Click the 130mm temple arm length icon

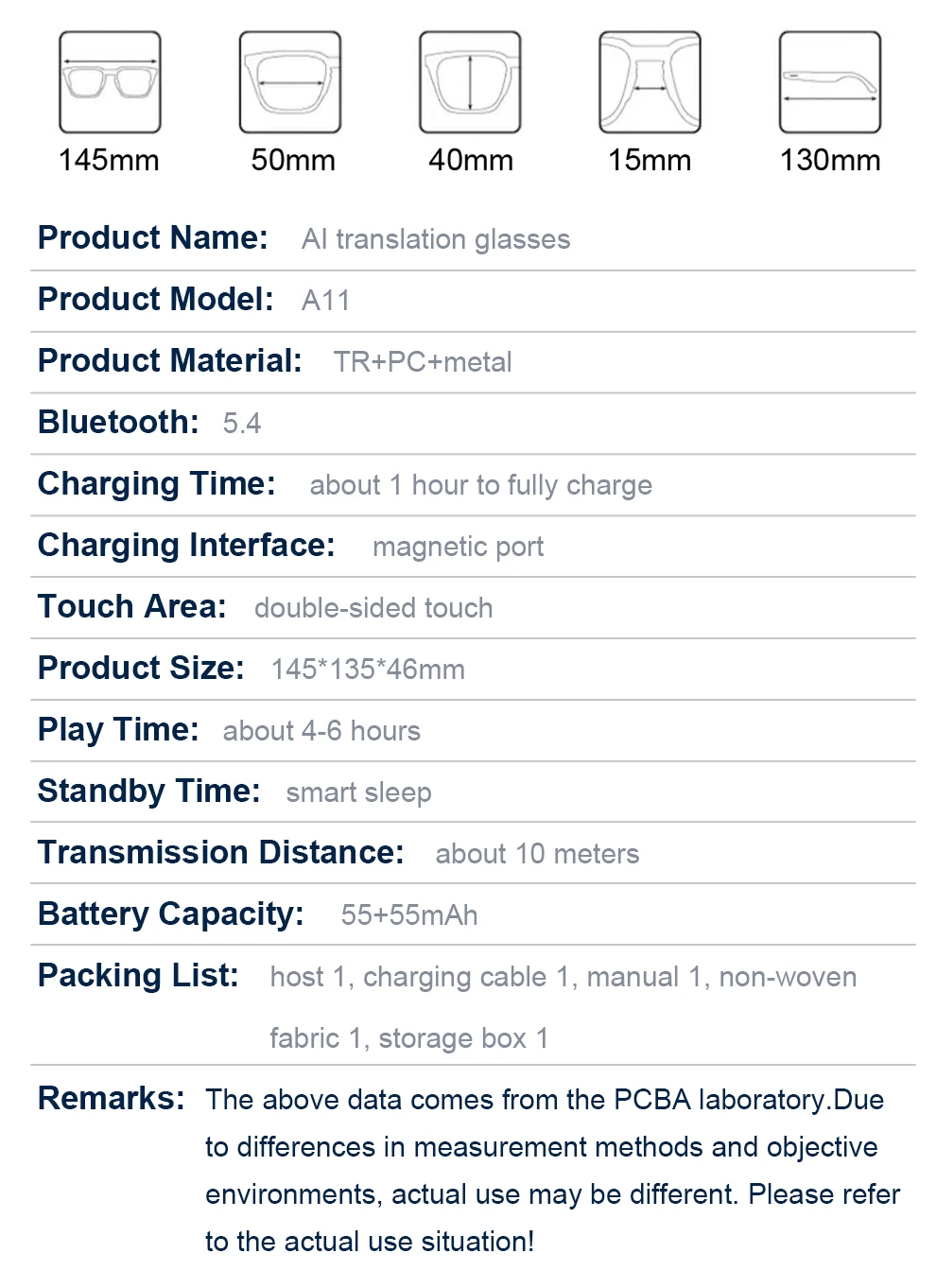829,82
